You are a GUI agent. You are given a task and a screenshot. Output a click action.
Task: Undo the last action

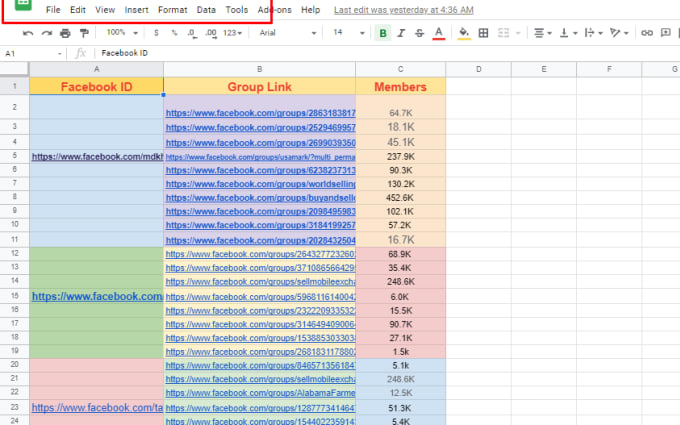pos(28,33)
